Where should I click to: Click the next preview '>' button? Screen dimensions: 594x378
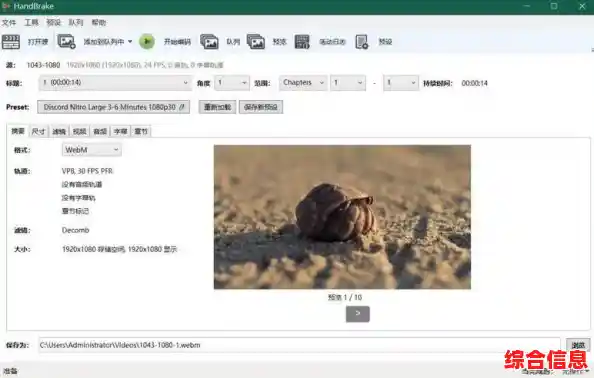[x=358, y=314]
